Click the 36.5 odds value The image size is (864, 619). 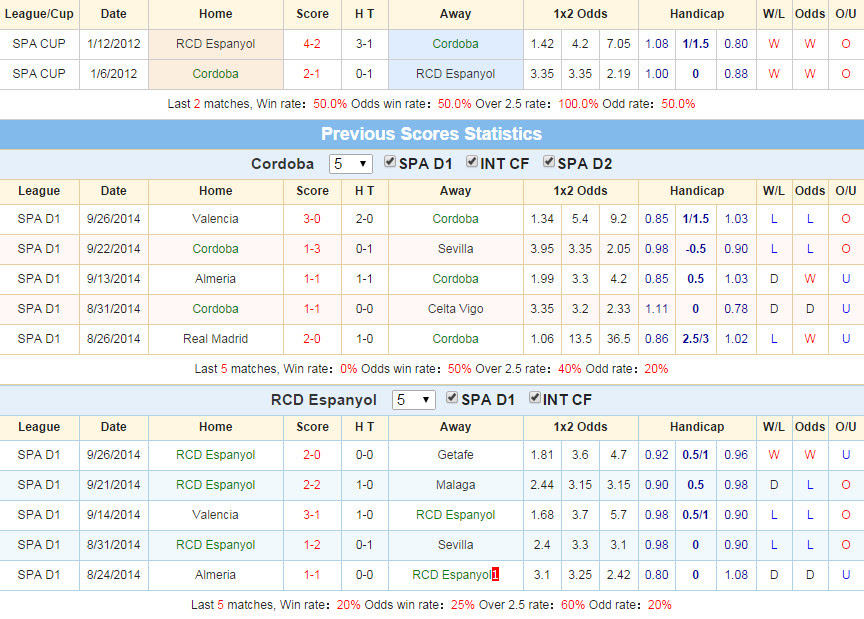[618, 339]
